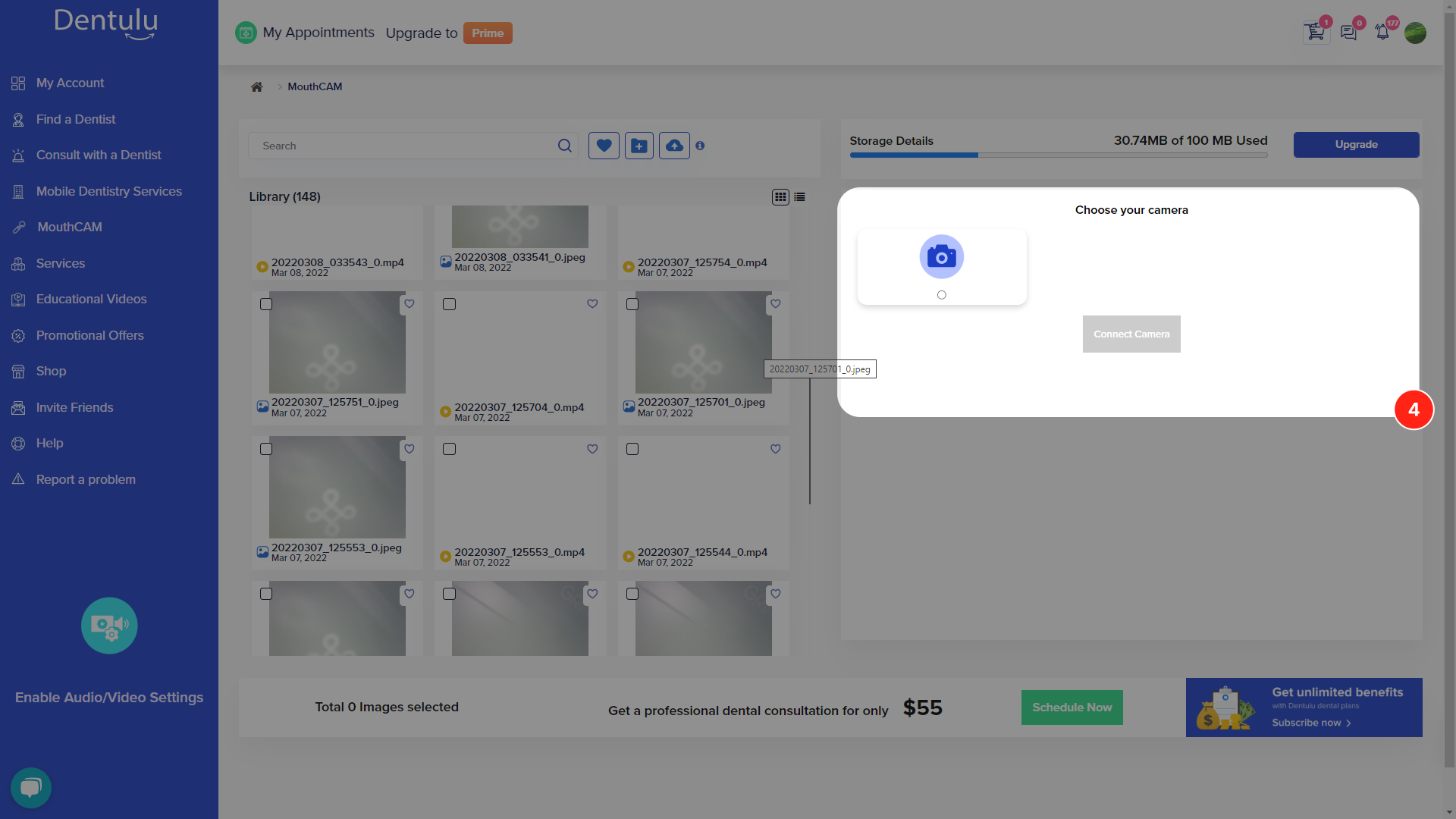Click the library scrollbar thumb
The image size is (1456, 819).
810,440
